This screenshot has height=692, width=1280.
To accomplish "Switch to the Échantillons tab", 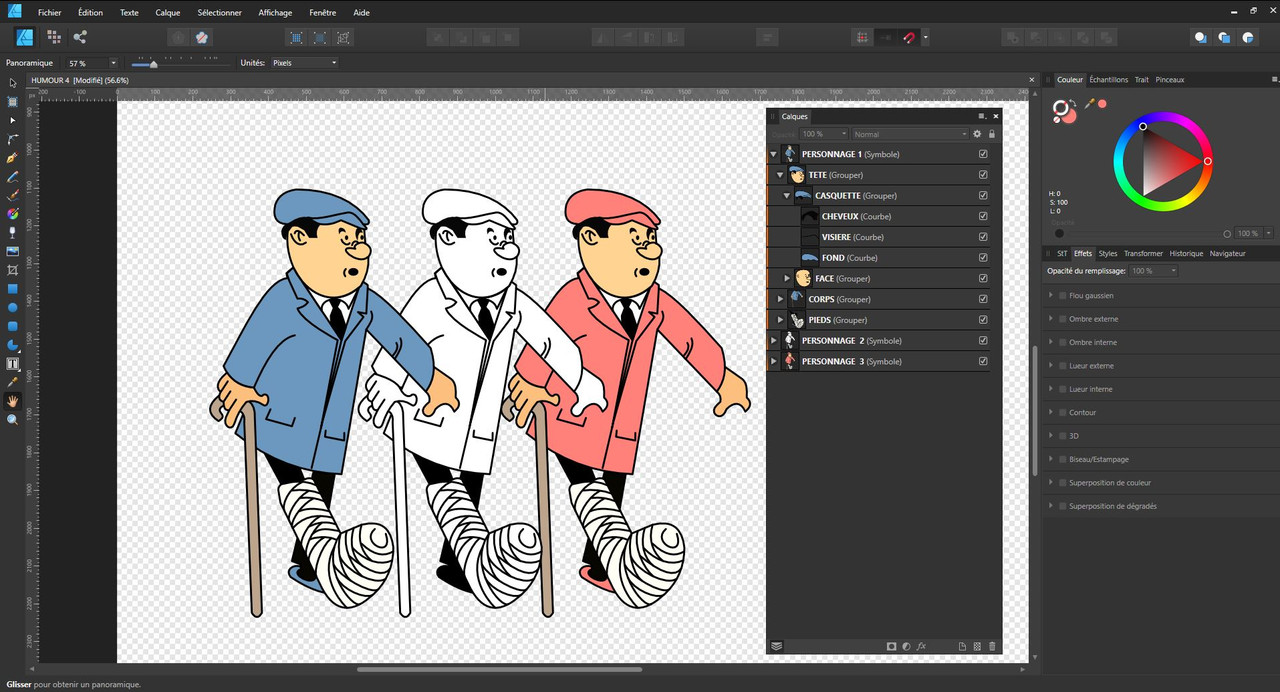I will [1108, 80].
